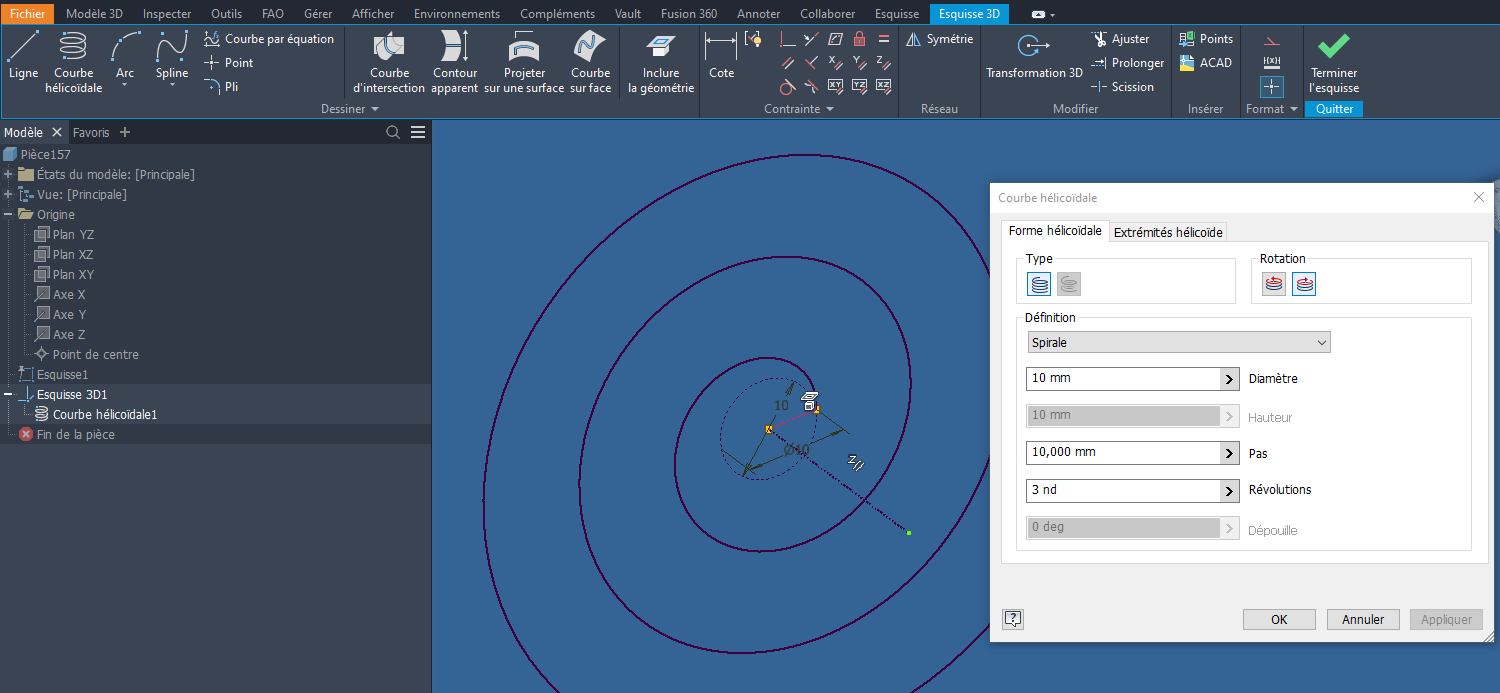Select the Courbe hélicoïdale tool in ribbon
Screen dimensions: 1500x693
73,62
